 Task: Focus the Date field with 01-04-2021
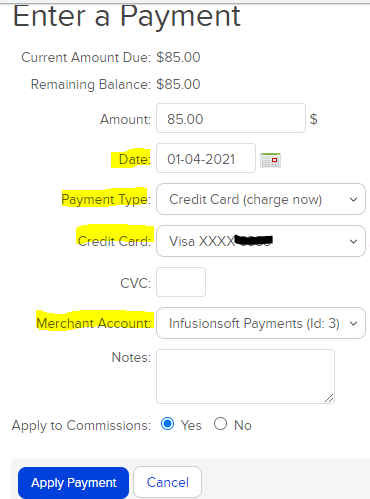click(206, 158)
